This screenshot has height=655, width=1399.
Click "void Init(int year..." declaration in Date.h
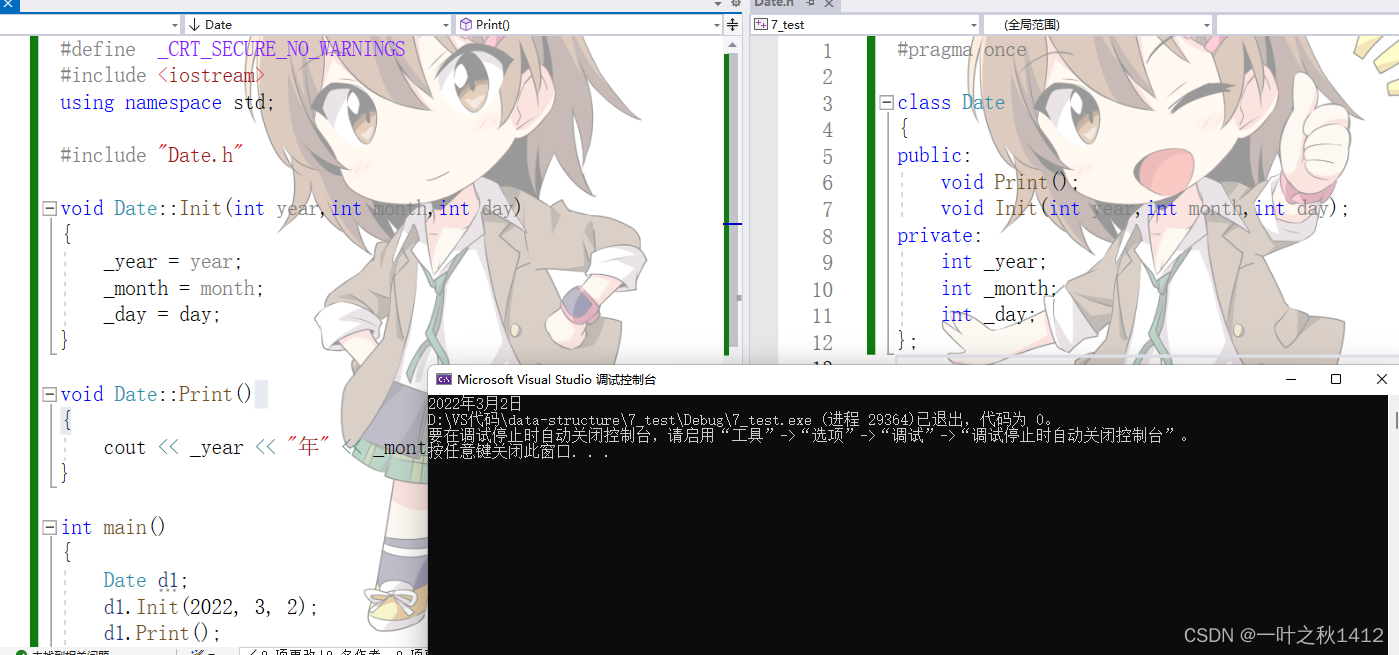click(1146, 208)
